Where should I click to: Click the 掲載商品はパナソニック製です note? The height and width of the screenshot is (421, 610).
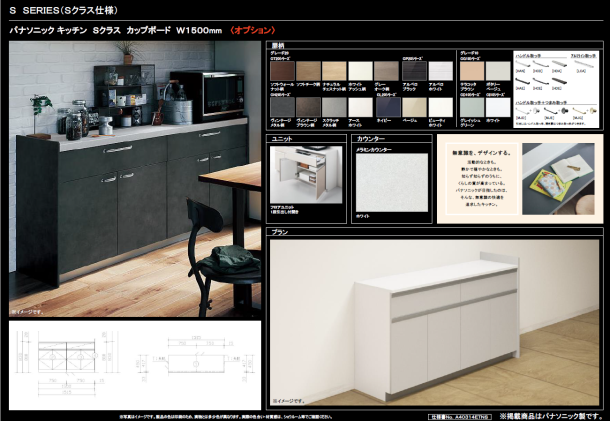pos(551,416)
